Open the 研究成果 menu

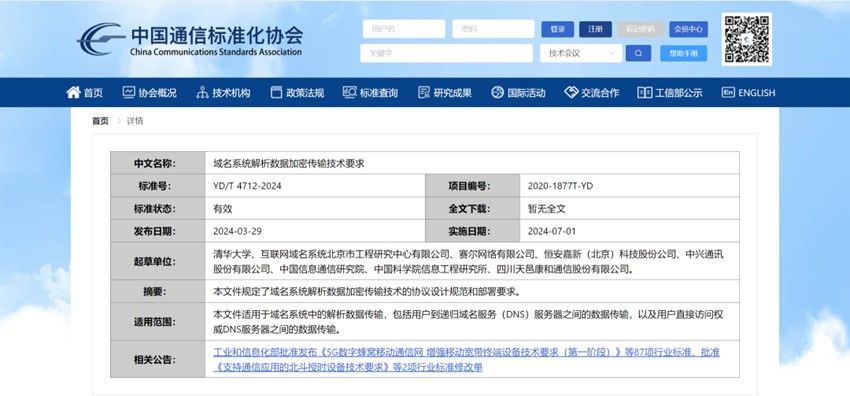445,93
